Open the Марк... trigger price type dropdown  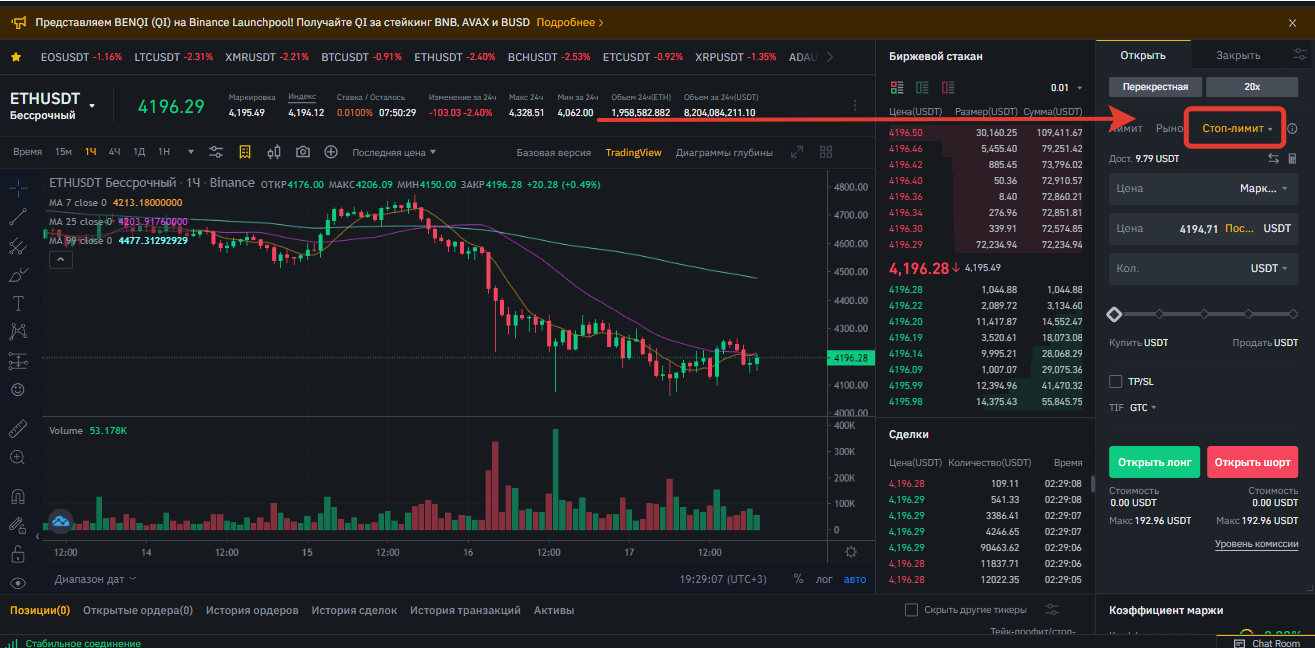pyautogui.click(x=1263, y=188)
